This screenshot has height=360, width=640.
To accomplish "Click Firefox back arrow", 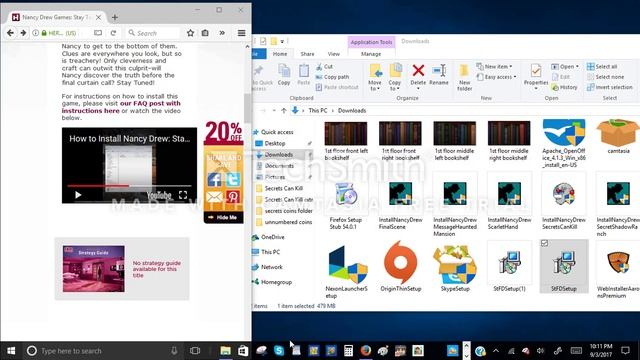I will pyautogui.click(x=10, y=33).
